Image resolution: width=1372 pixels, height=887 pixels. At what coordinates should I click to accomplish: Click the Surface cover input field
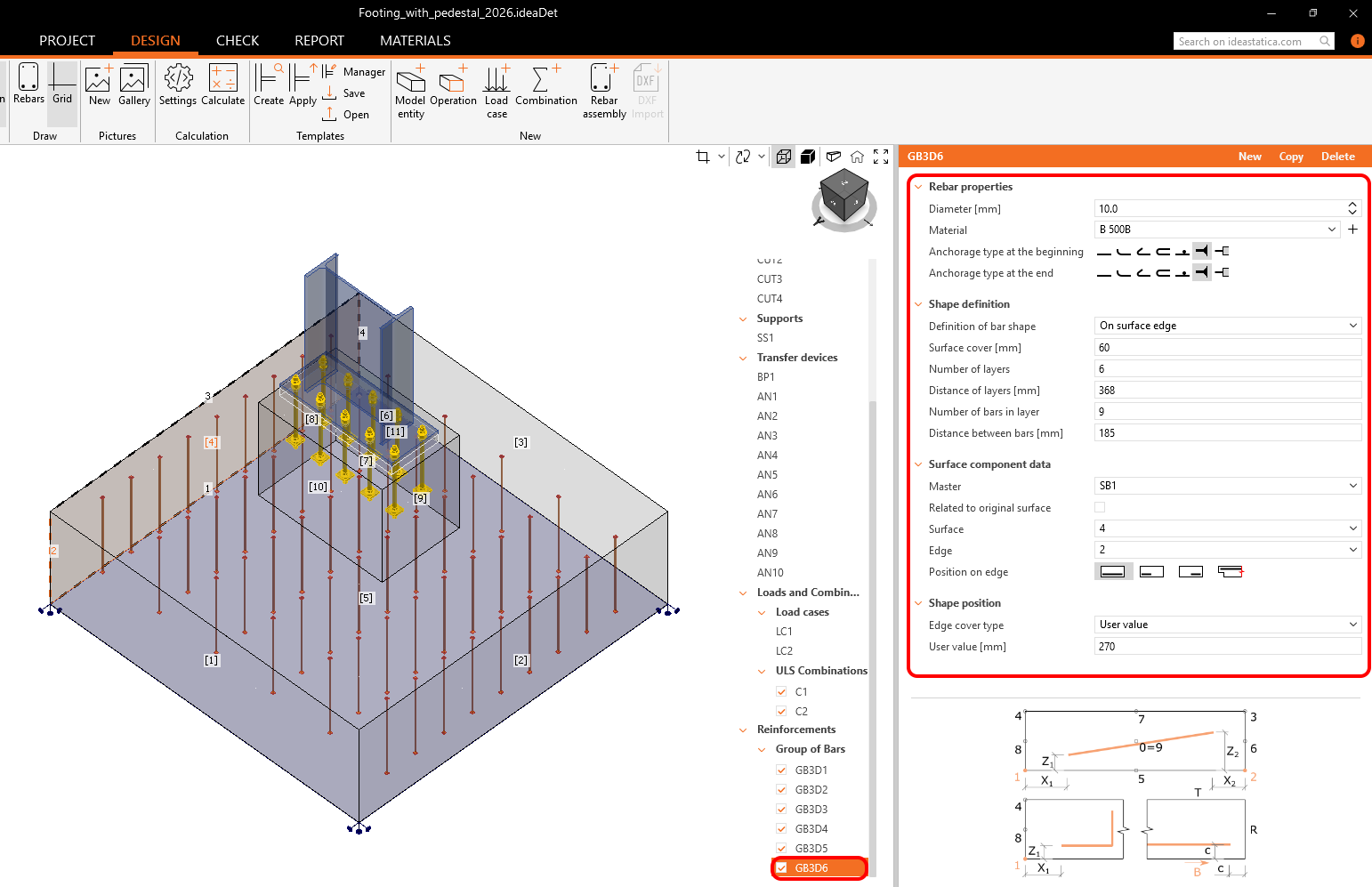point(1227,348)
